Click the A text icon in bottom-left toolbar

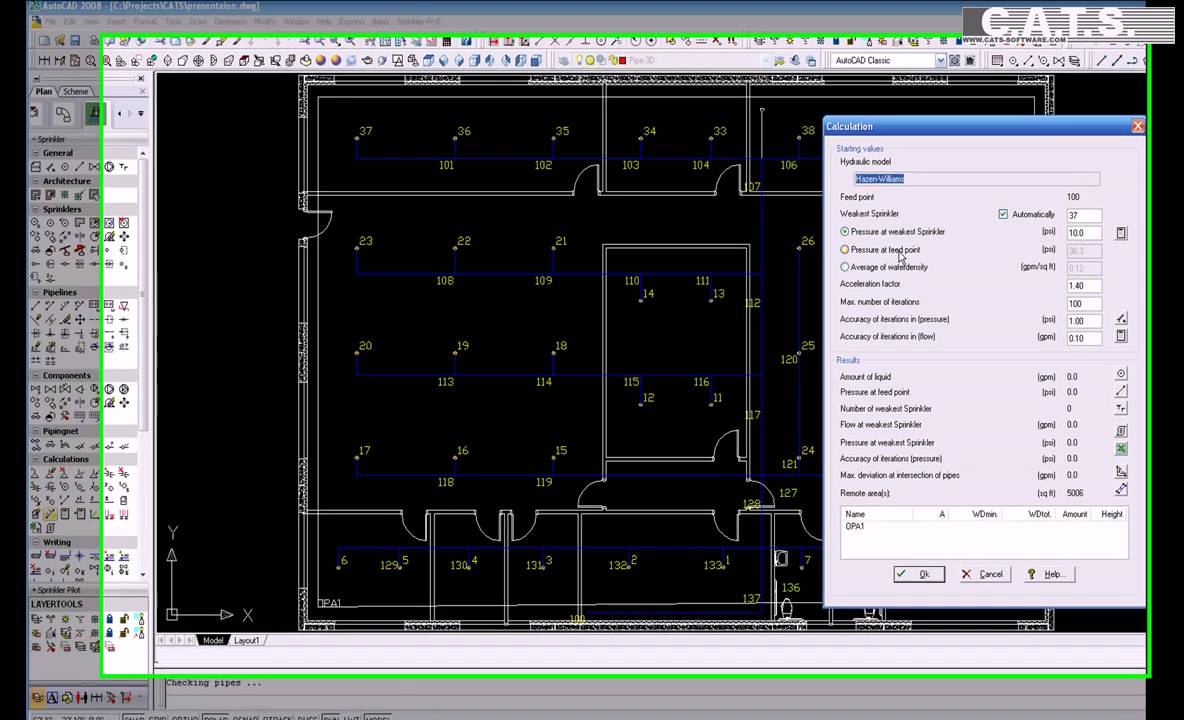click(52, 698)
